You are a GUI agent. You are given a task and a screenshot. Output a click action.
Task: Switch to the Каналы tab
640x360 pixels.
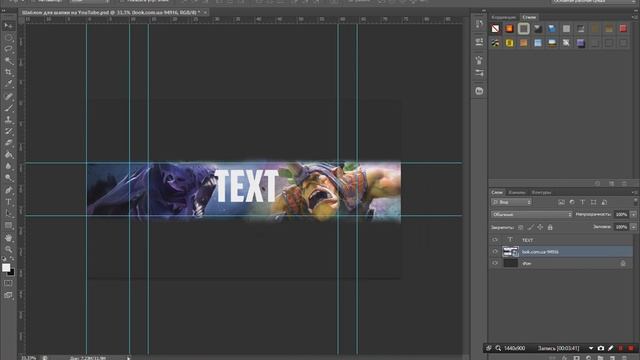coord(517,192)
